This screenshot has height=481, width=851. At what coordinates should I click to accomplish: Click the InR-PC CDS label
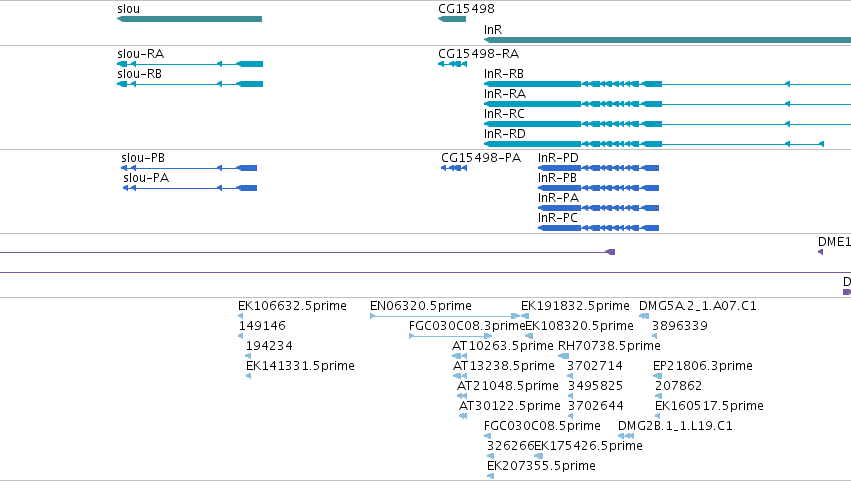pyautogui.click(x=557, y=218)
